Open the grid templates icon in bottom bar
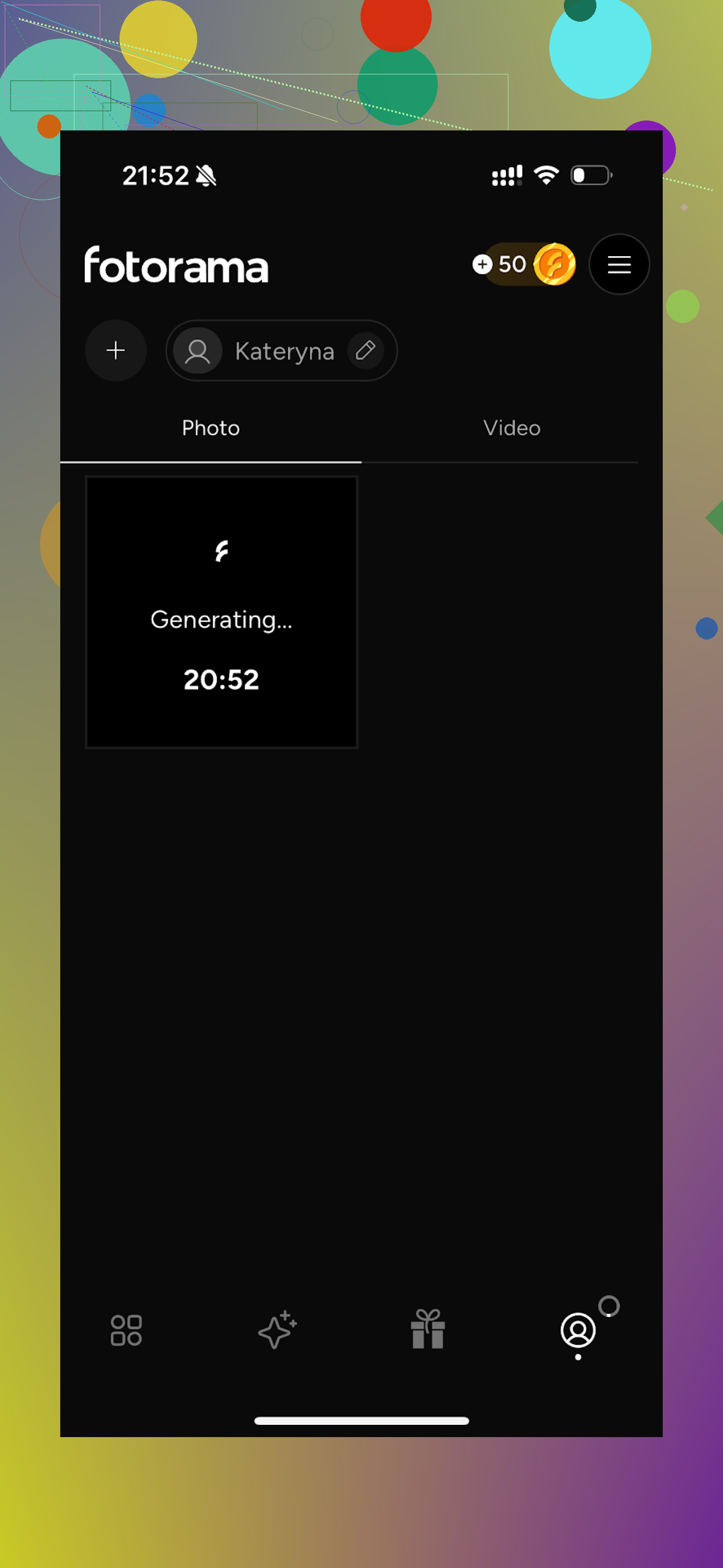 [126, 1330]
